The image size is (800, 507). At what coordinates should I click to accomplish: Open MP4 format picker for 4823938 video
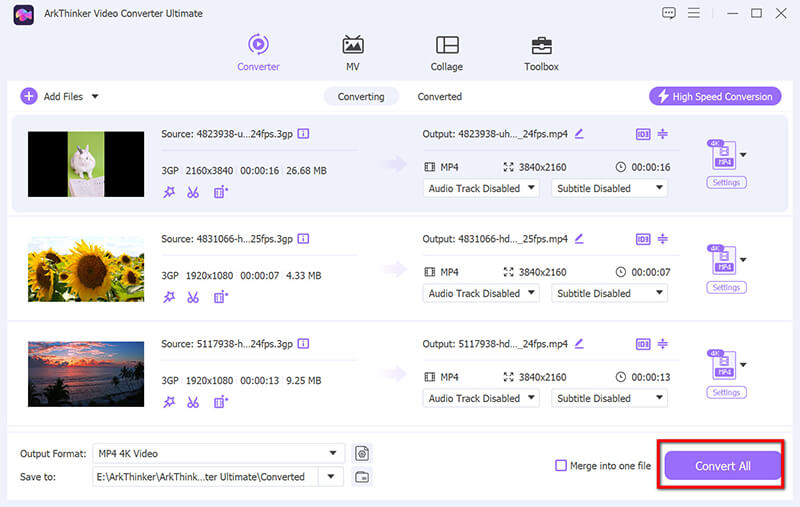(x=727, y=155)
